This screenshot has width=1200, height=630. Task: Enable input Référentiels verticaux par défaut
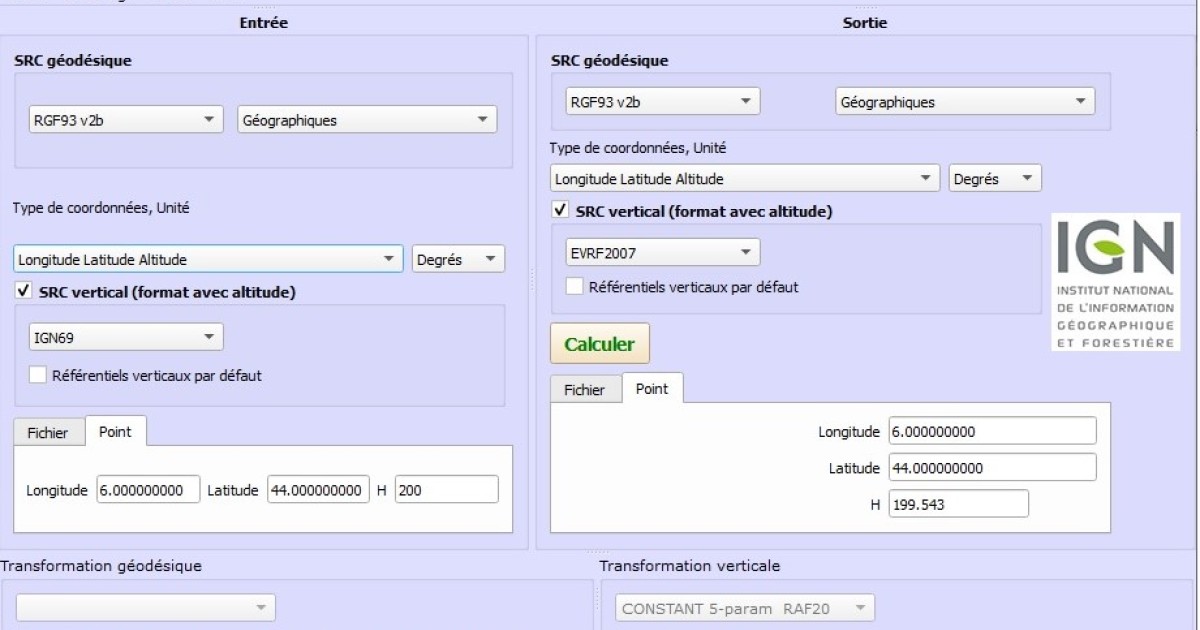point(38,376)
